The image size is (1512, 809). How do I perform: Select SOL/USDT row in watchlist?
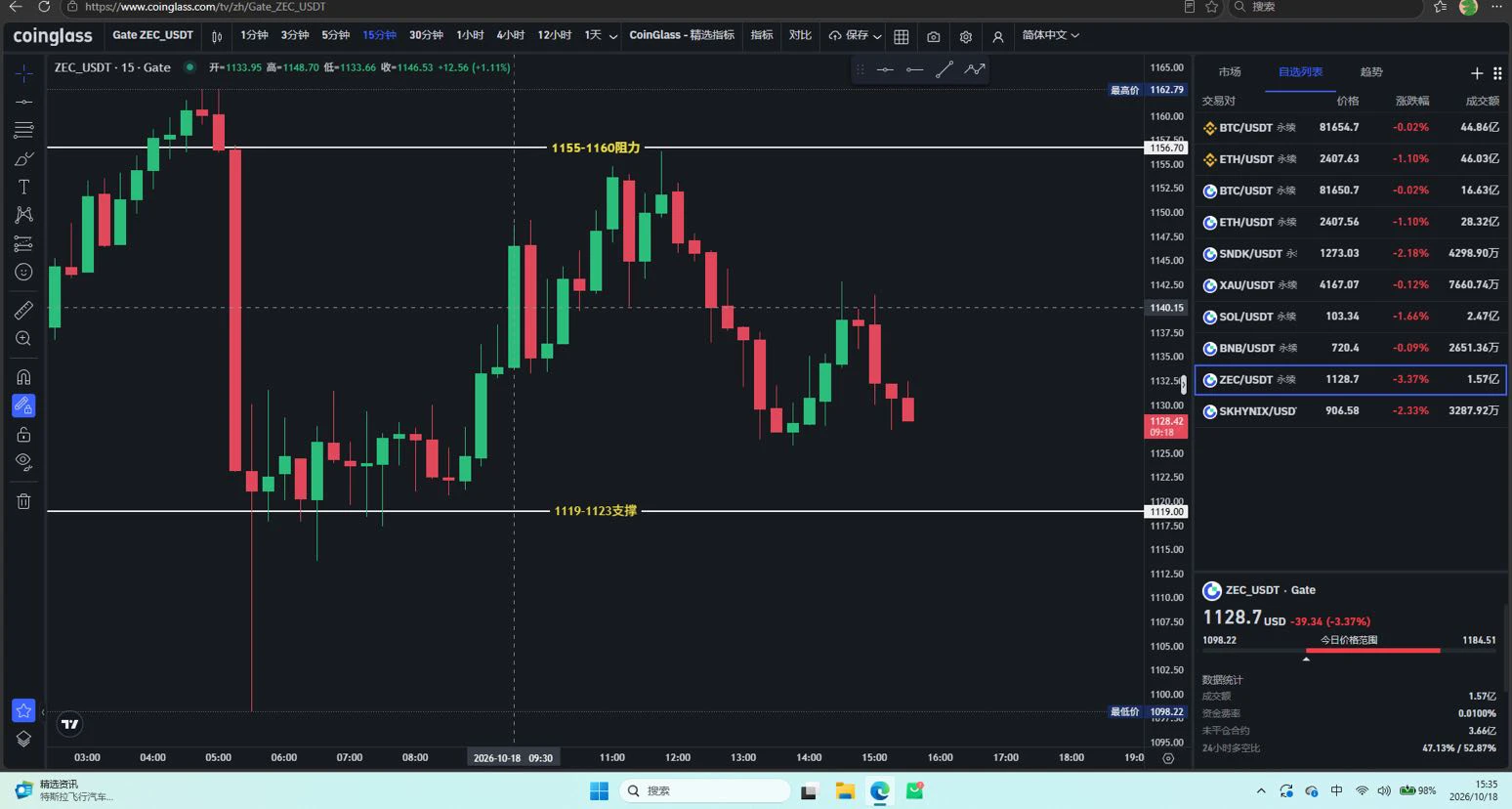click(1351, 317)
